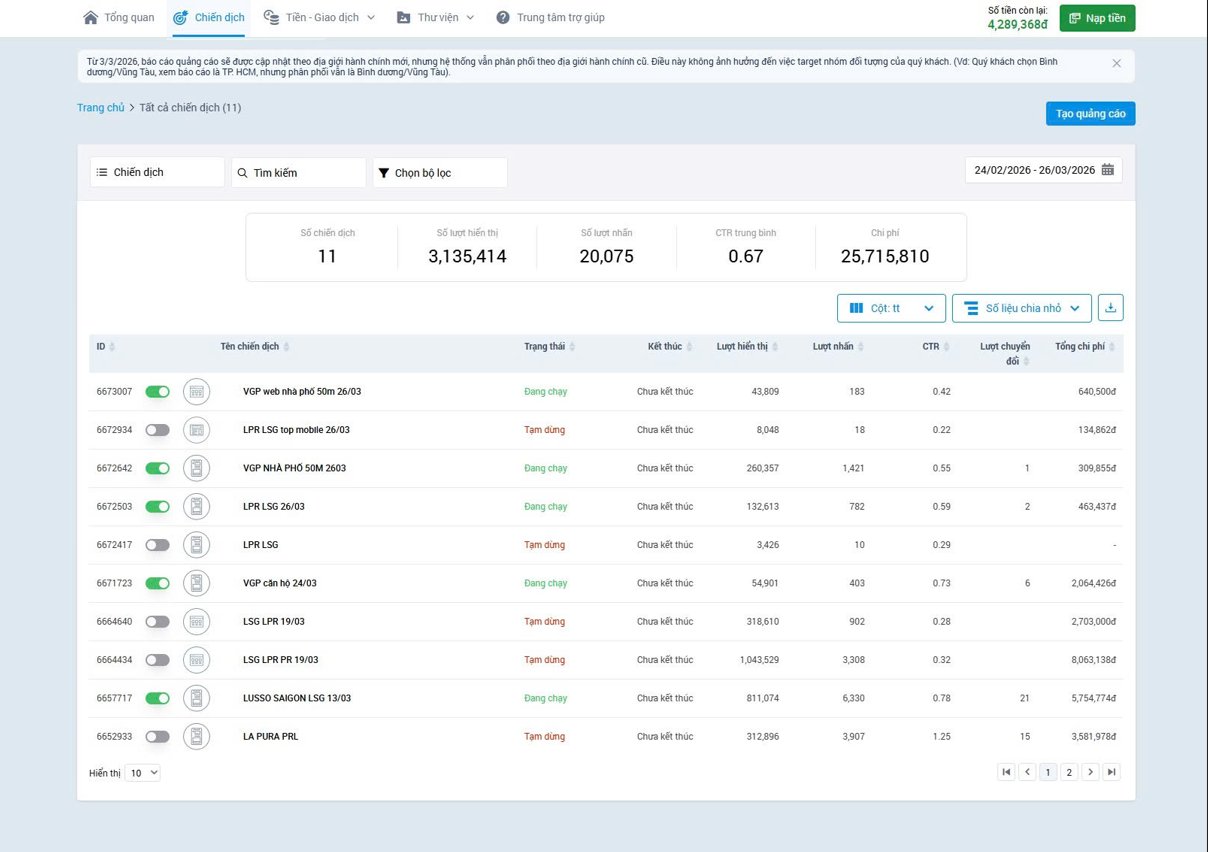1208x852 pixels.
Task: Go to the next page arrow
Action: click(x=1090, y=772)
